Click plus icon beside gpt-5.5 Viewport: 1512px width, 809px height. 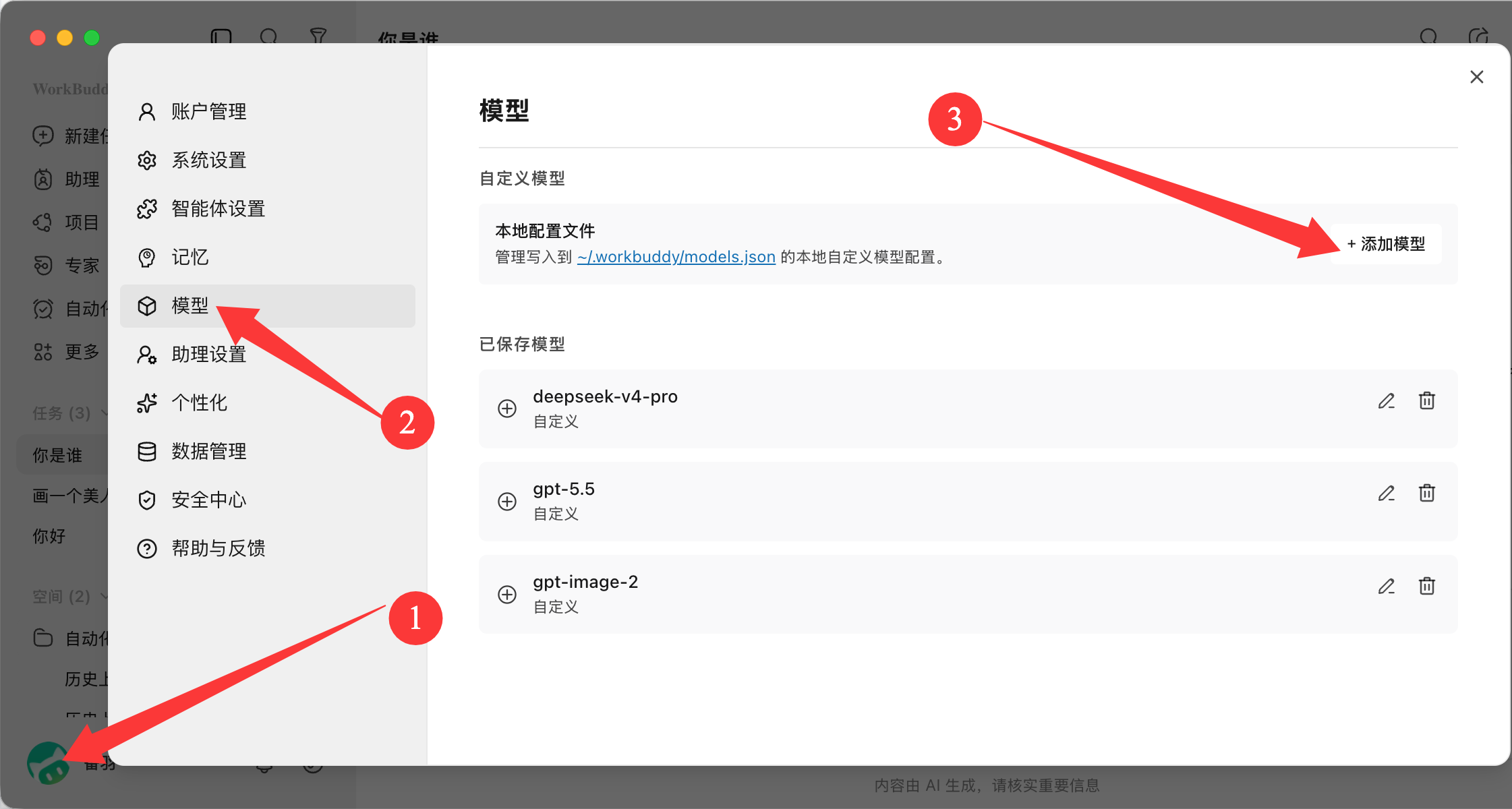[x=507, y=502]
